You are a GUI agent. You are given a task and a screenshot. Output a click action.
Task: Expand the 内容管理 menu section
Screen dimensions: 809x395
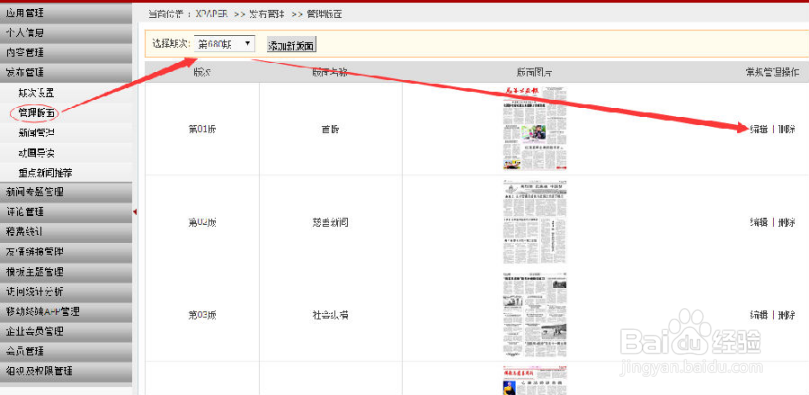[66, 53]
